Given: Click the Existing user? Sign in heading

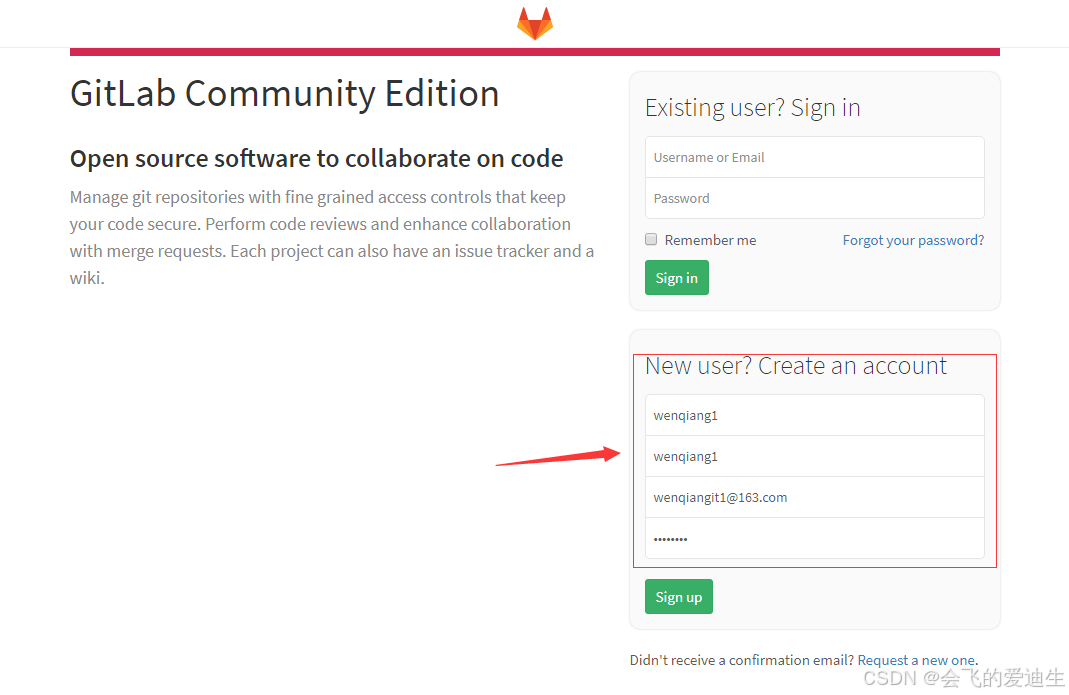Looking at the screenshot, I should click(x=753, y=108).
